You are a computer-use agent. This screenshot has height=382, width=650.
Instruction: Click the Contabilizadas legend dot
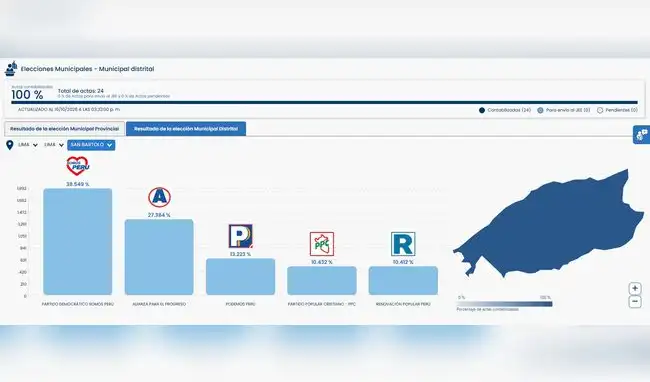point(482,110)
